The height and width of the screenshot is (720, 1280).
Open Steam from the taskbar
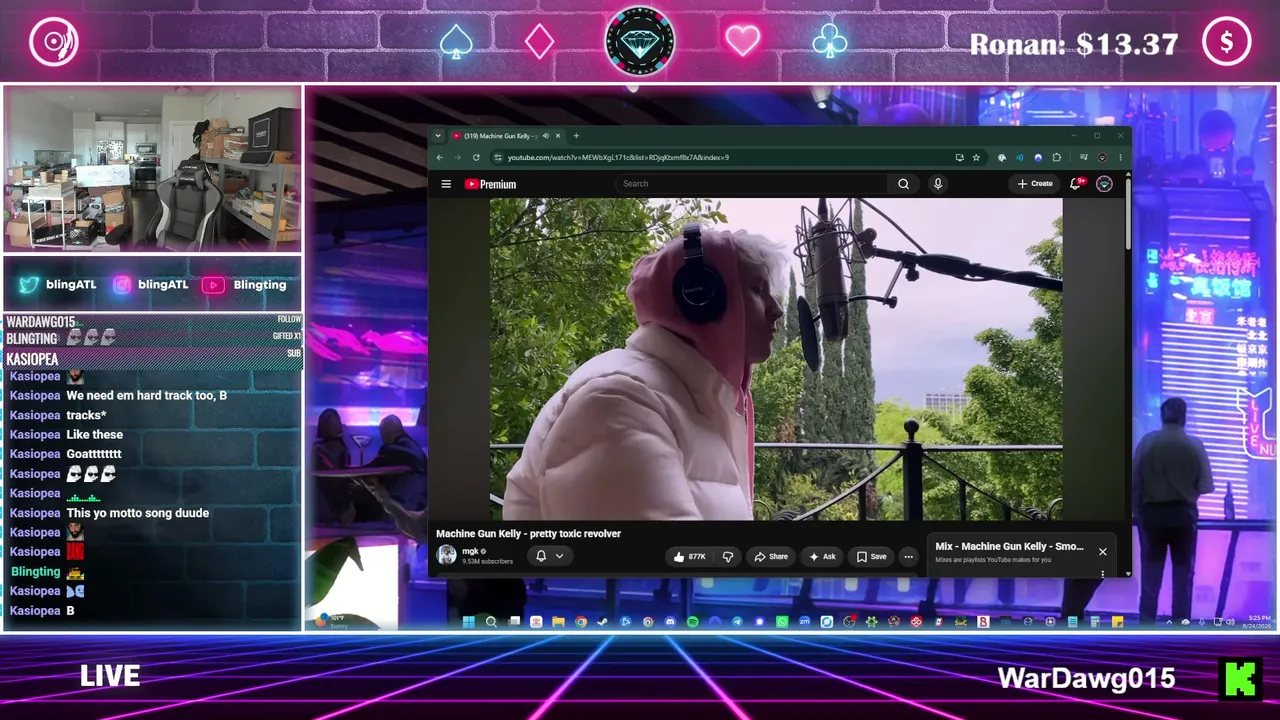tap(603, 622)
